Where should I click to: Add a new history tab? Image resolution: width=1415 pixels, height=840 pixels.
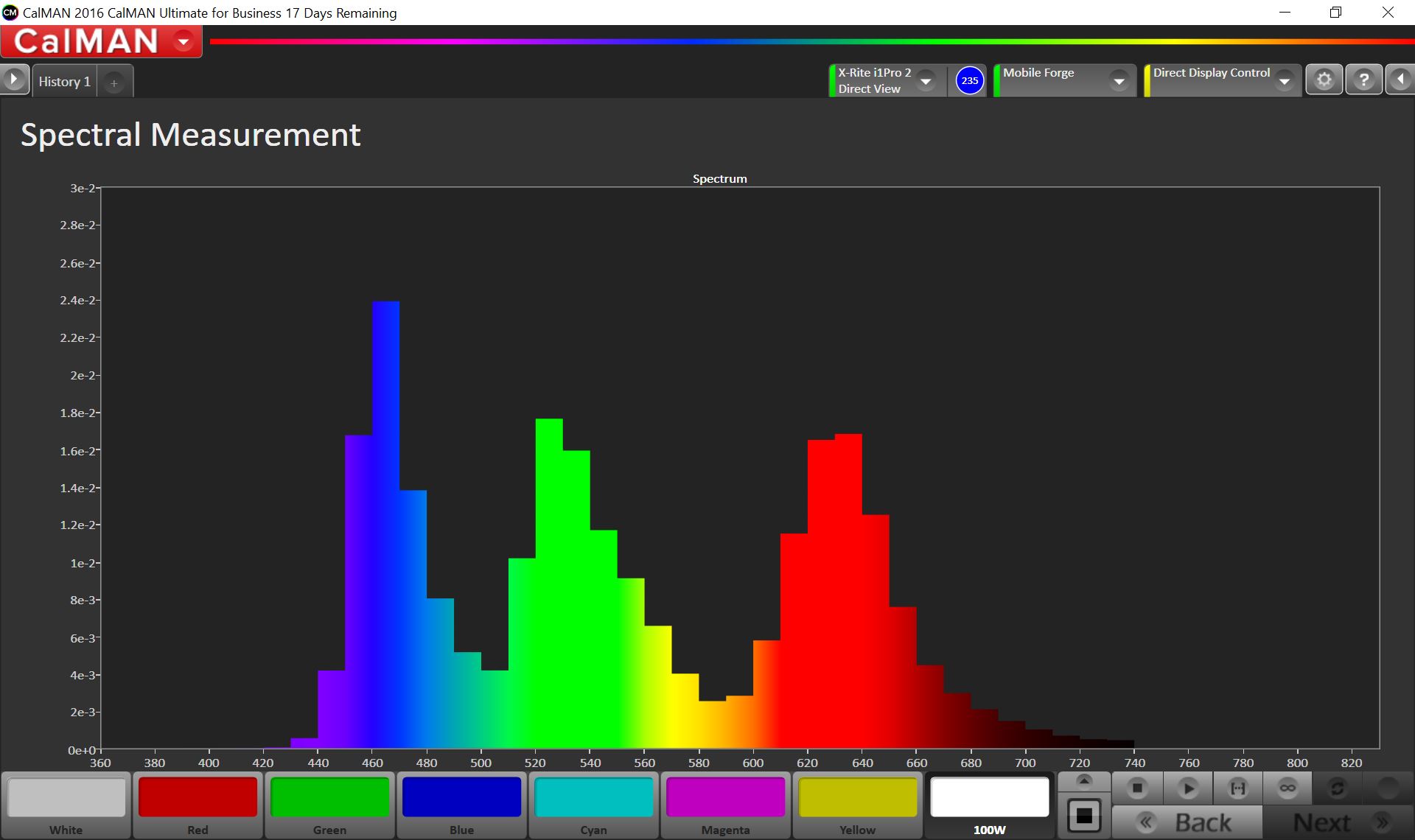pos(114,83)
